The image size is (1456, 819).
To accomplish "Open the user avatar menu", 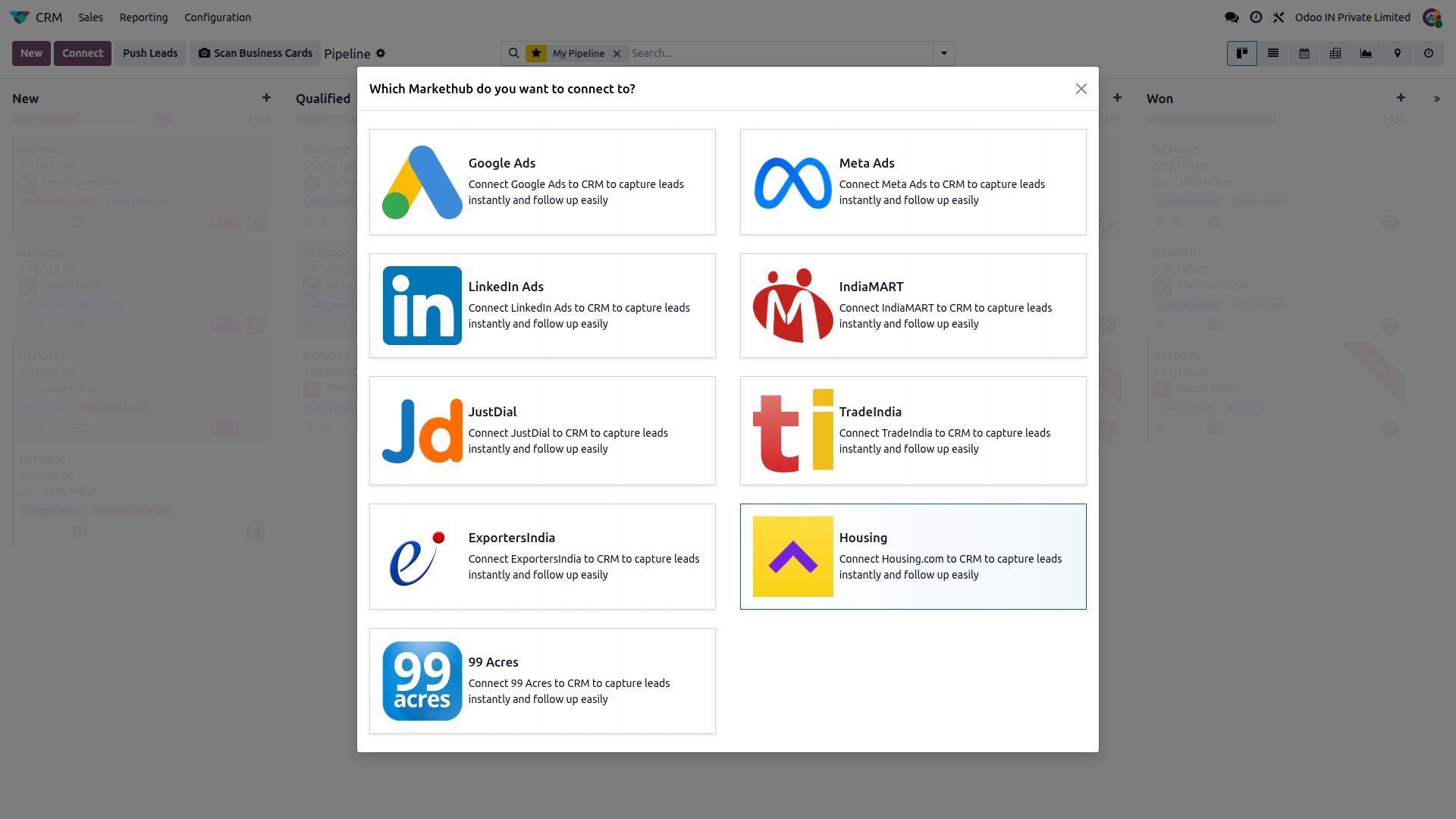I will 1432,17.
